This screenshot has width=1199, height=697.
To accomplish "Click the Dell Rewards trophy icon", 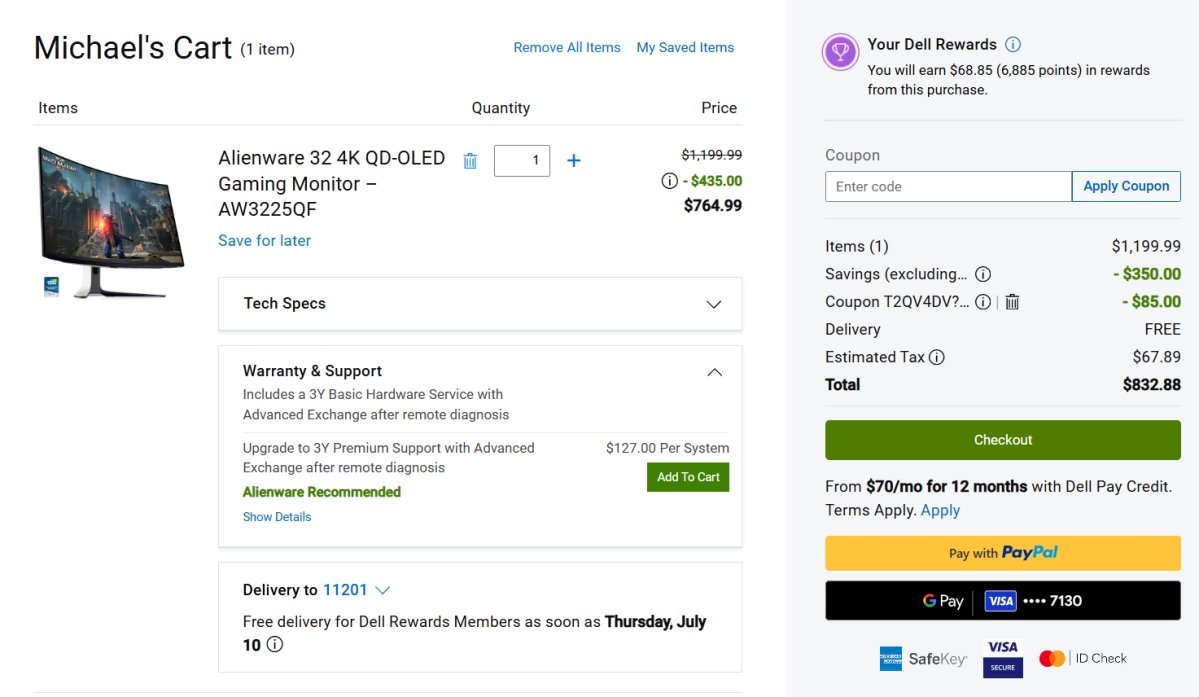I will point(840,53).
